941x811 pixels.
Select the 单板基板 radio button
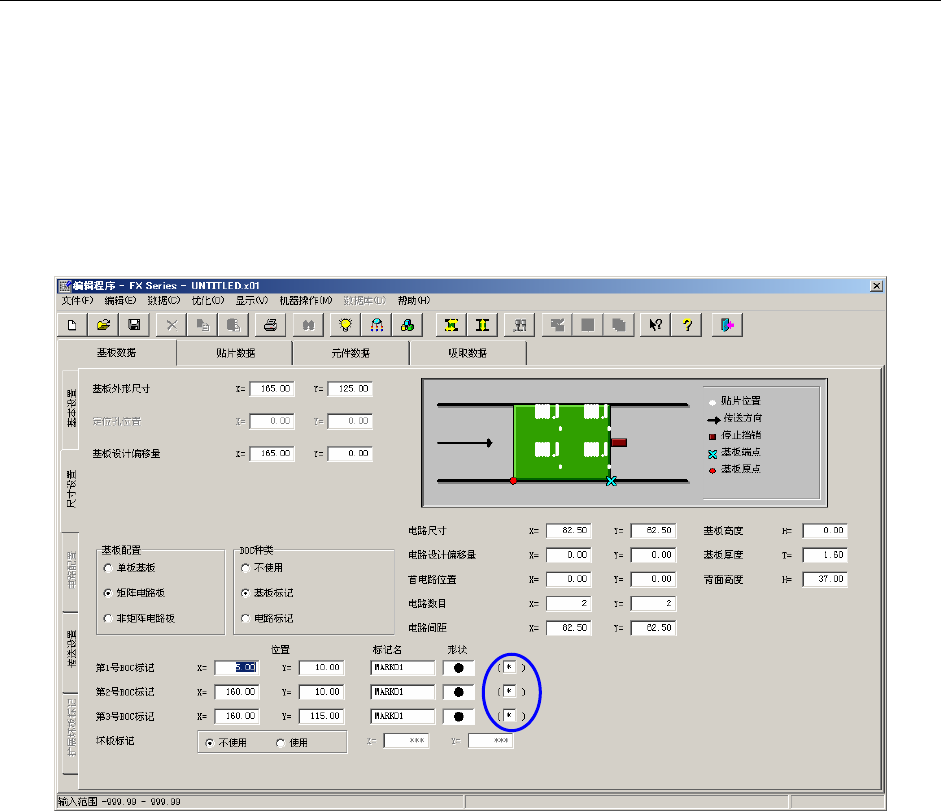pyautogui.click(x=108, y=568)
